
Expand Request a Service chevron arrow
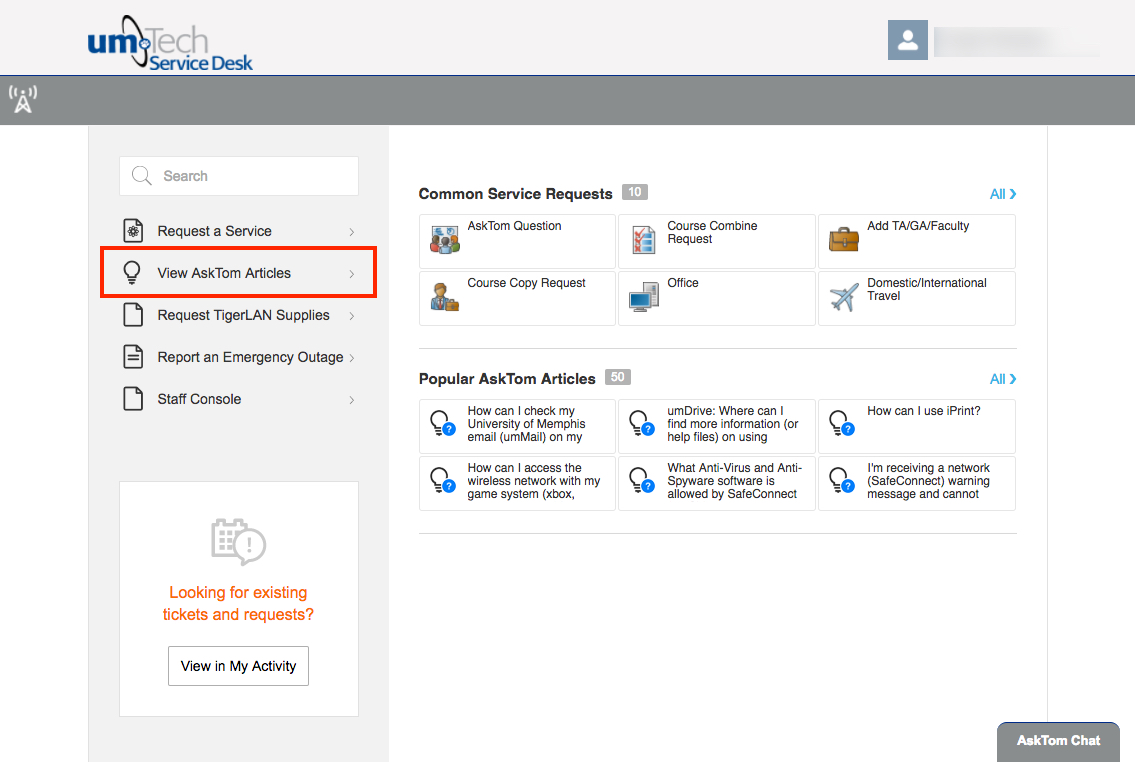(351, 232)
